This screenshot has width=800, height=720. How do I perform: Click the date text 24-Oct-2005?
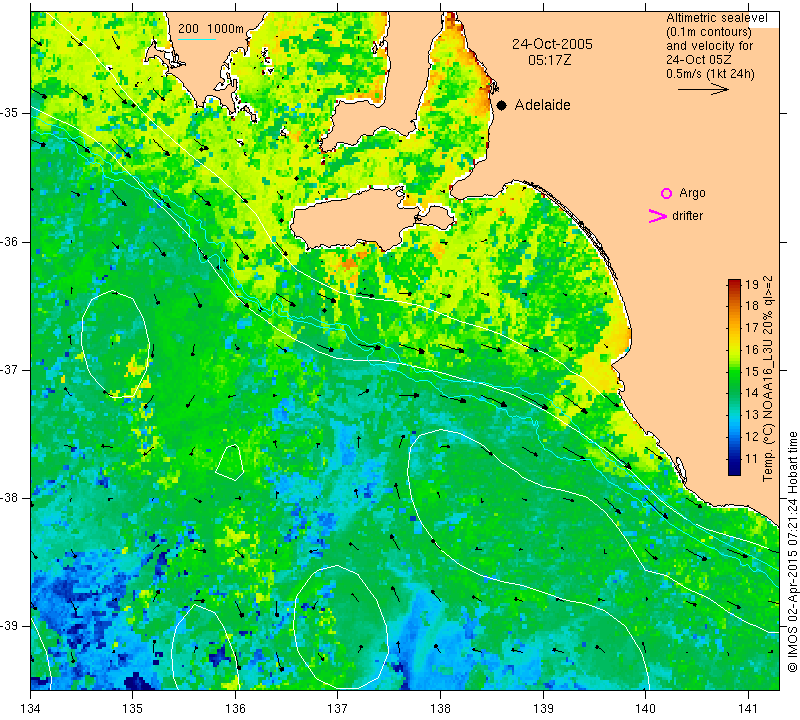553,44
